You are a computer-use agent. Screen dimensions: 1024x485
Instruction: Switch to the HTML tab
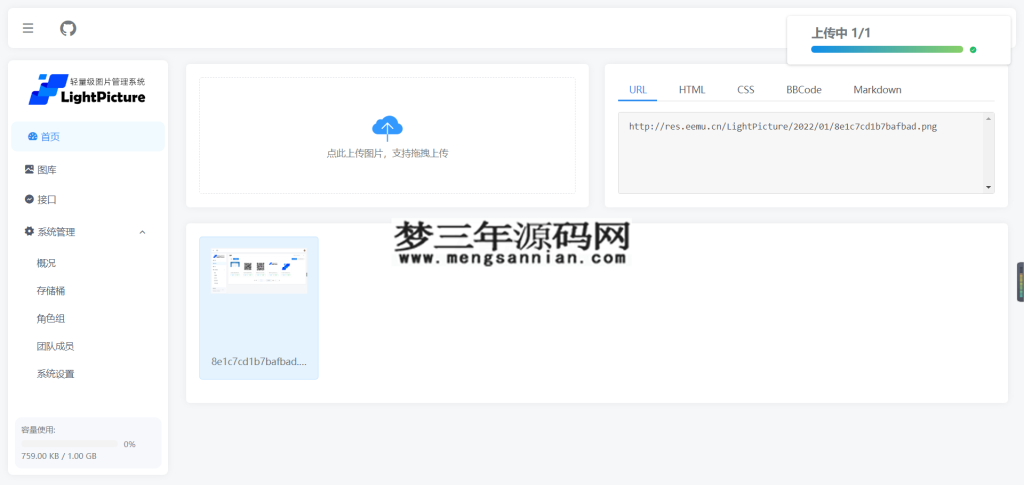(x=692, y=90)
